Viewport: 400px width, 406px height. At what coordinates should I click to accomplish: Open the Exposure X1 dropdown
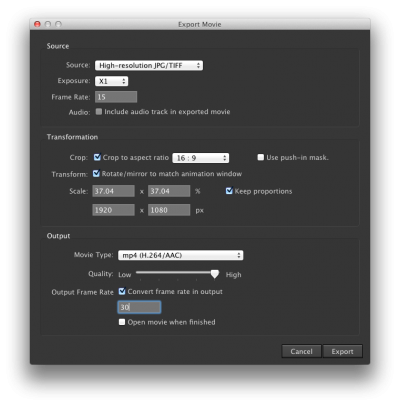tap(111, 81)
